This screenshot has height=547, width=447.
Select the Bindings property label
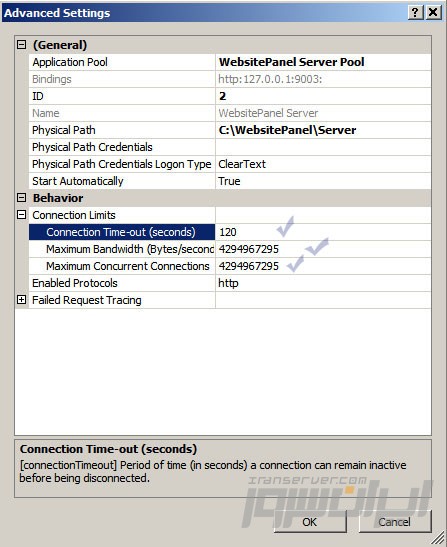pyautogui.click(x=52, y=79)
